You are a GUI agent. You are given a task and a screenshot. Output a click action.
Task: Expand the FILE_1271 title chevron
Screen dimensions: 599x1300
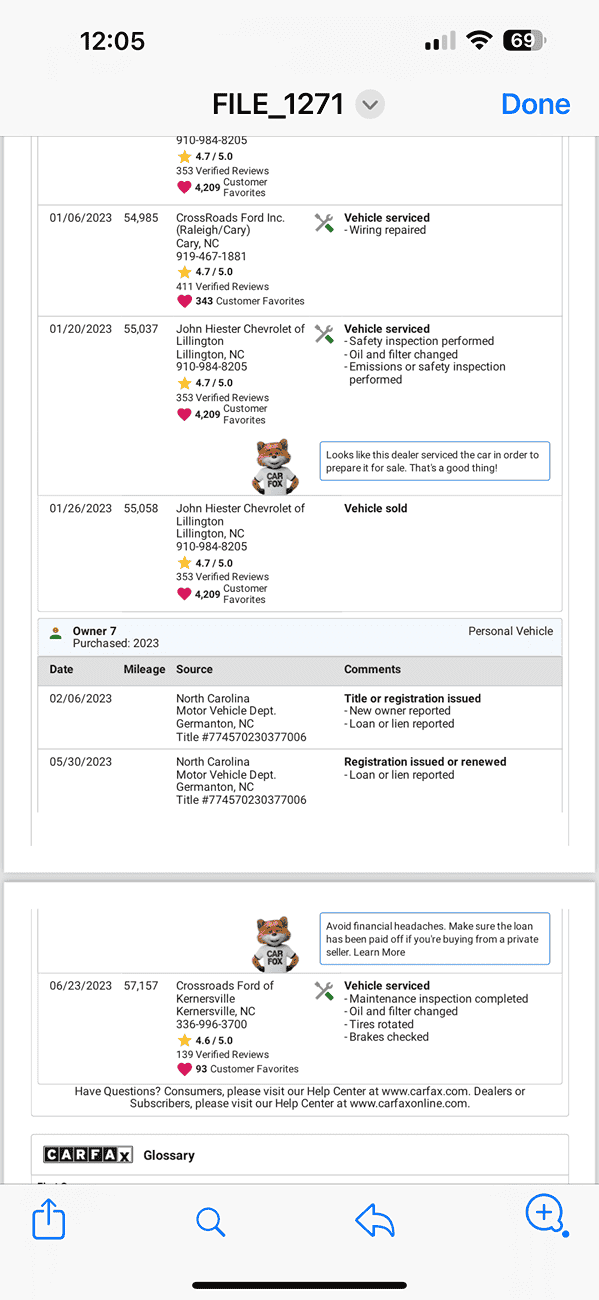coord(370,104)
